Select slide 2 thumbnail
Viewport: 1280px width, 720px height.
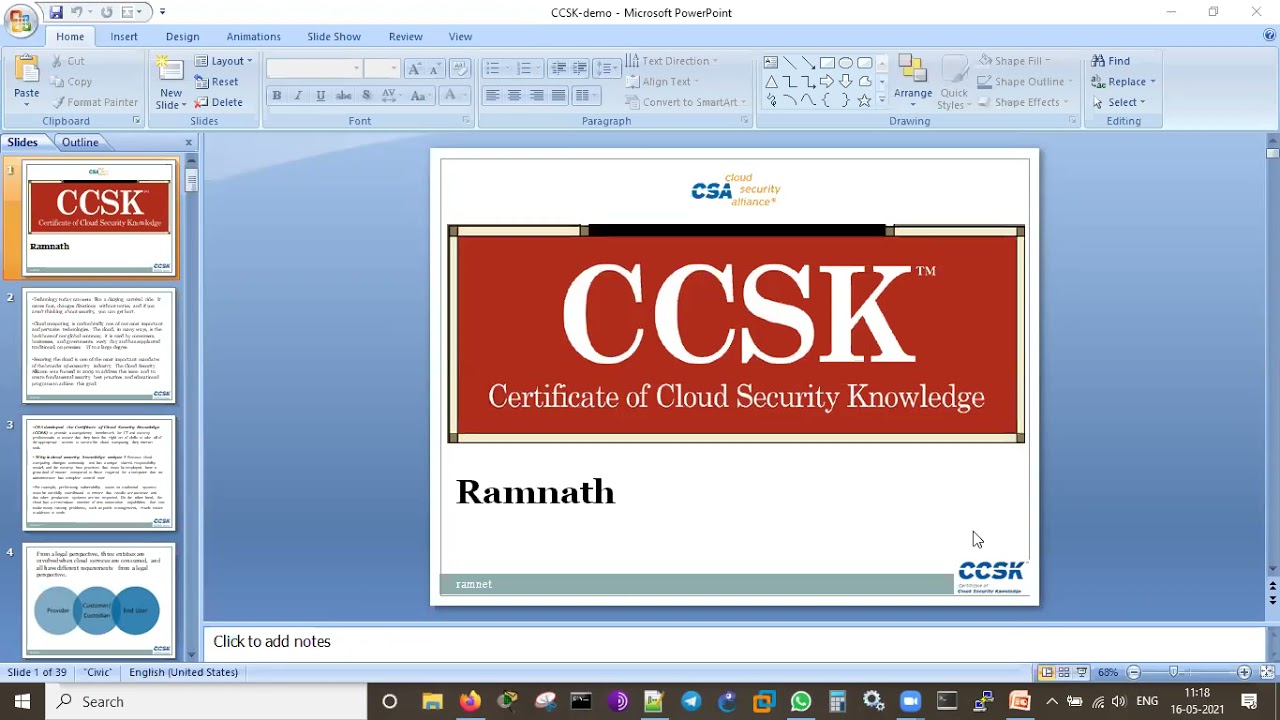tap(99, 345)
